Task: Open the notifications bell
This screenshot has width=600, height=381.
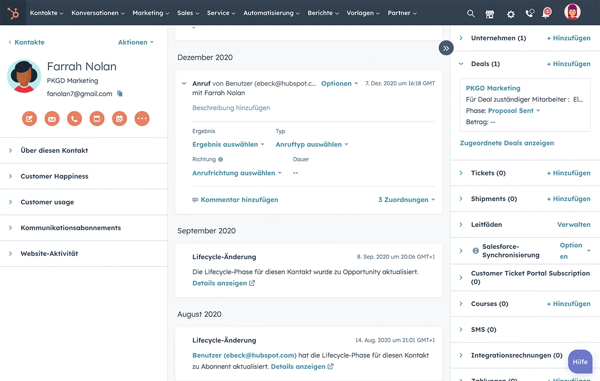Action: (x=546, y=13)
